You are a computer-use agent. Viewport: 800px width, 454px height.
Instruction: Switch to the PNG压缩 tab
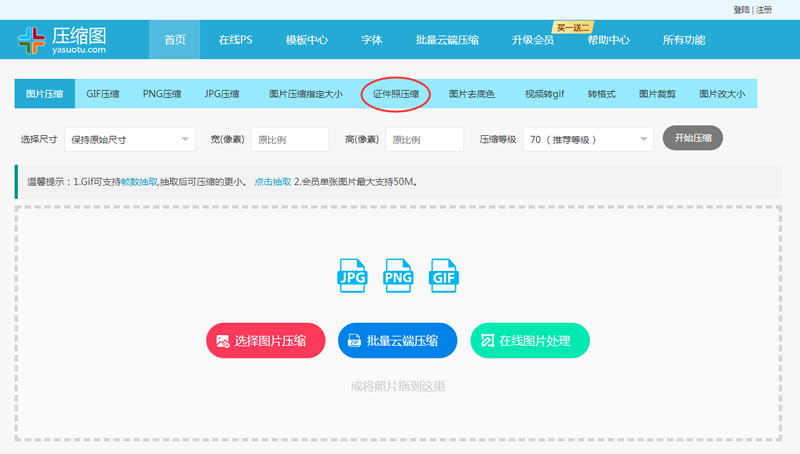pyautogui.click(x=162, y=94)
